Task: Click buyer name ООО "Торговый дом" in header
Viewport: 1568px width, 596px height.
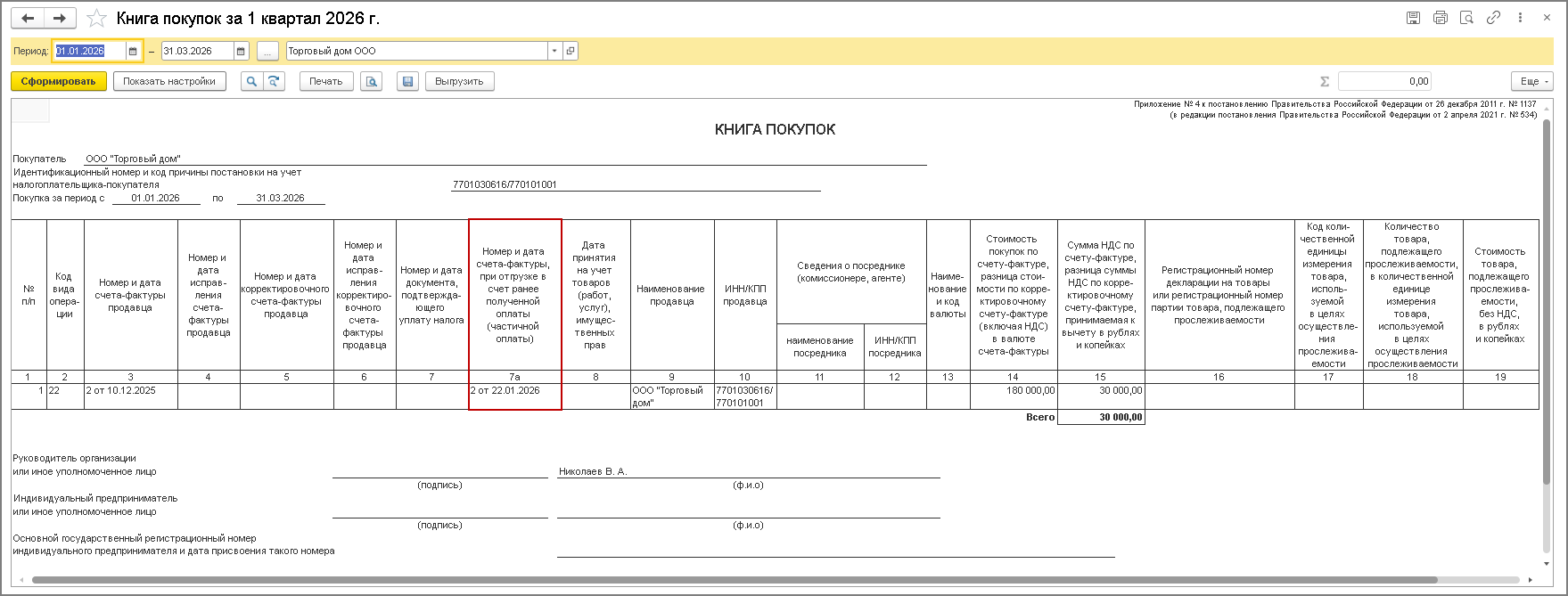Action: (133, 159)
